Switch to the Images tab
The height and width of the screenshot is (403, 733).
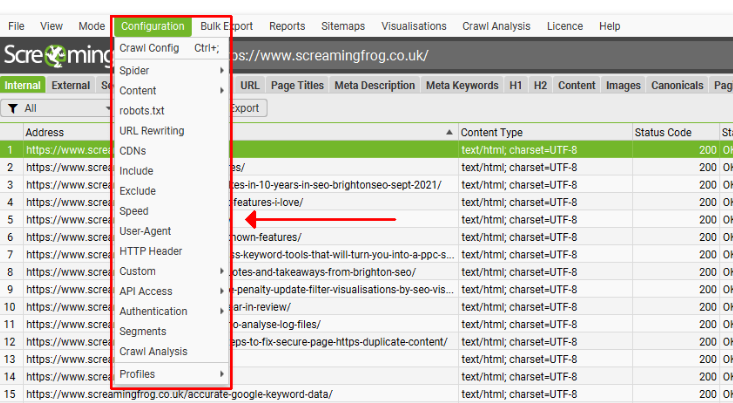(623, 86)
